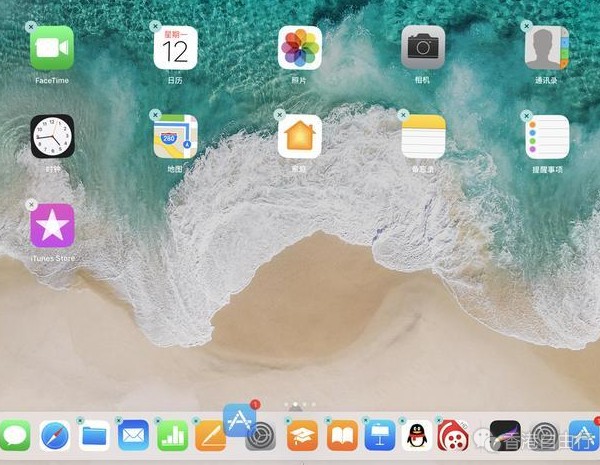The width and height of the screenshot is (600, 465).
Task: Open the red film reel HD app
Action: pos(453,435)
